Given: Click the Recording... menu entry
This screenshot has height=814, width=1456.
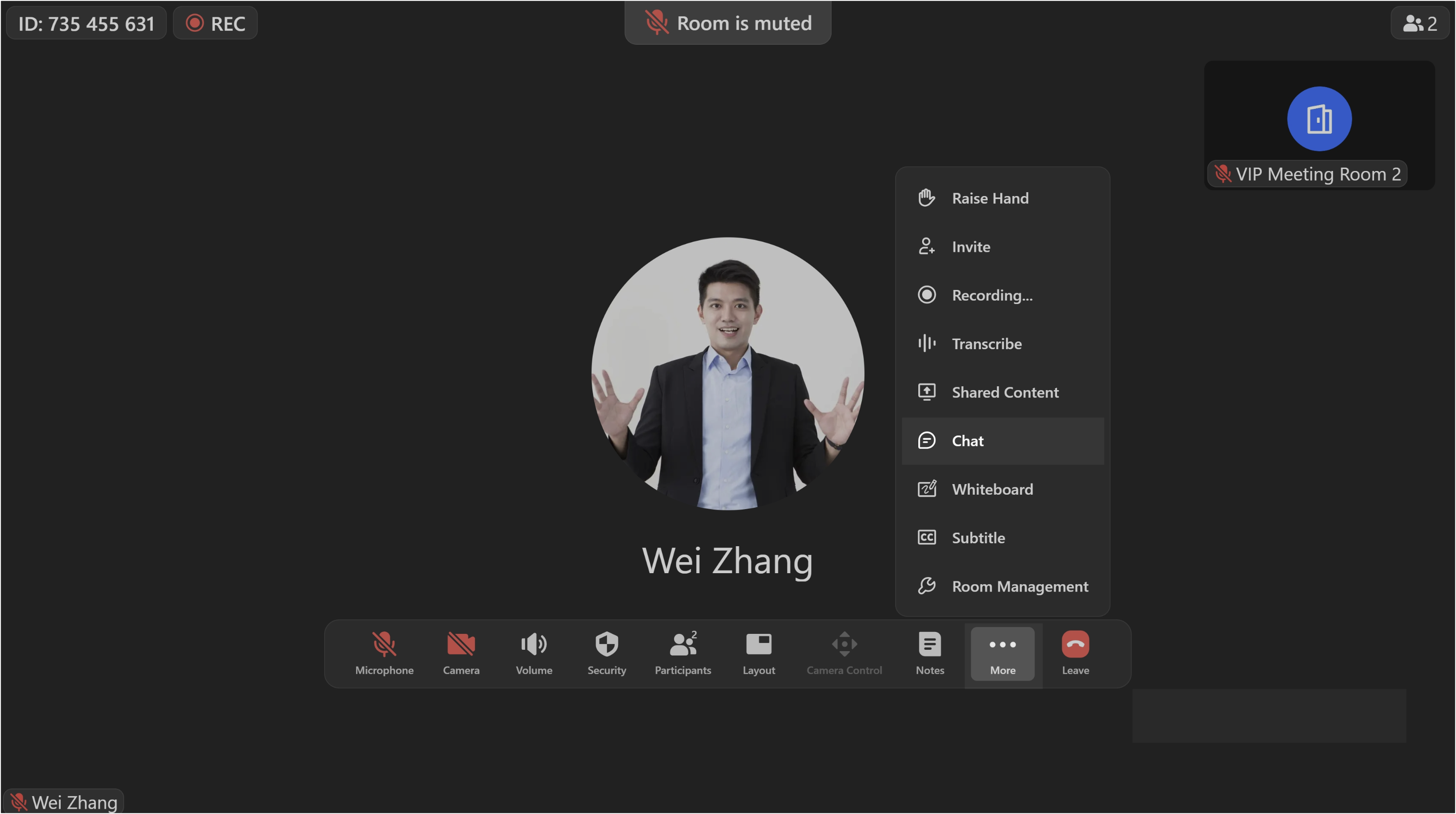Looking at the screenshot, I should (1003, 295).
